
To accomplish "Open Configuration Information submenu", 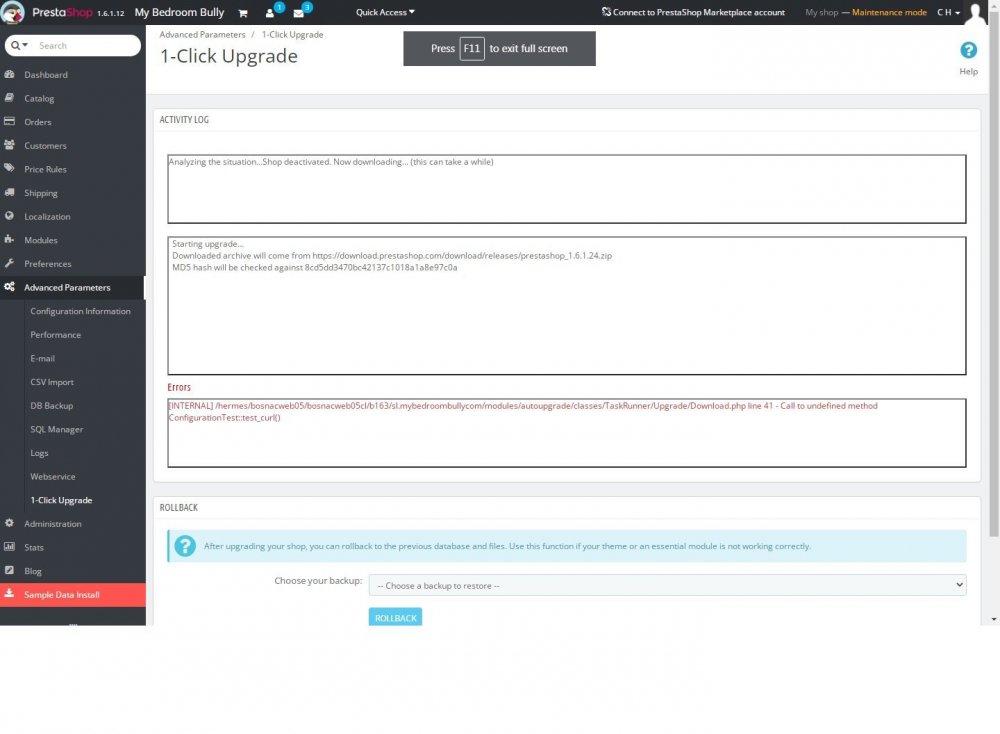I will [80, 311].
